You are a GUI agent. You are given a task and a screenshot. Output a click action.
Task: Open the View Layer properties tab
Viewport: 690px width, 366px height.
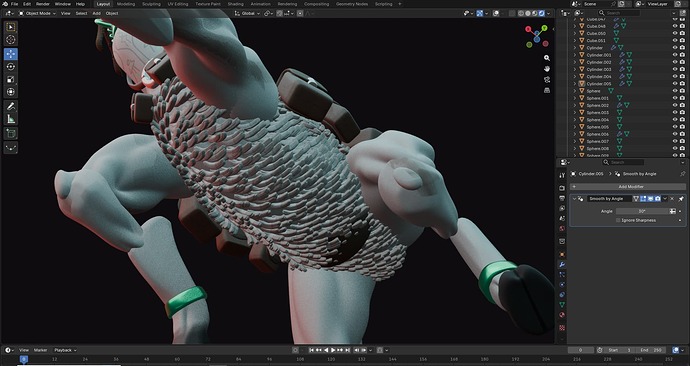(562, 209)
